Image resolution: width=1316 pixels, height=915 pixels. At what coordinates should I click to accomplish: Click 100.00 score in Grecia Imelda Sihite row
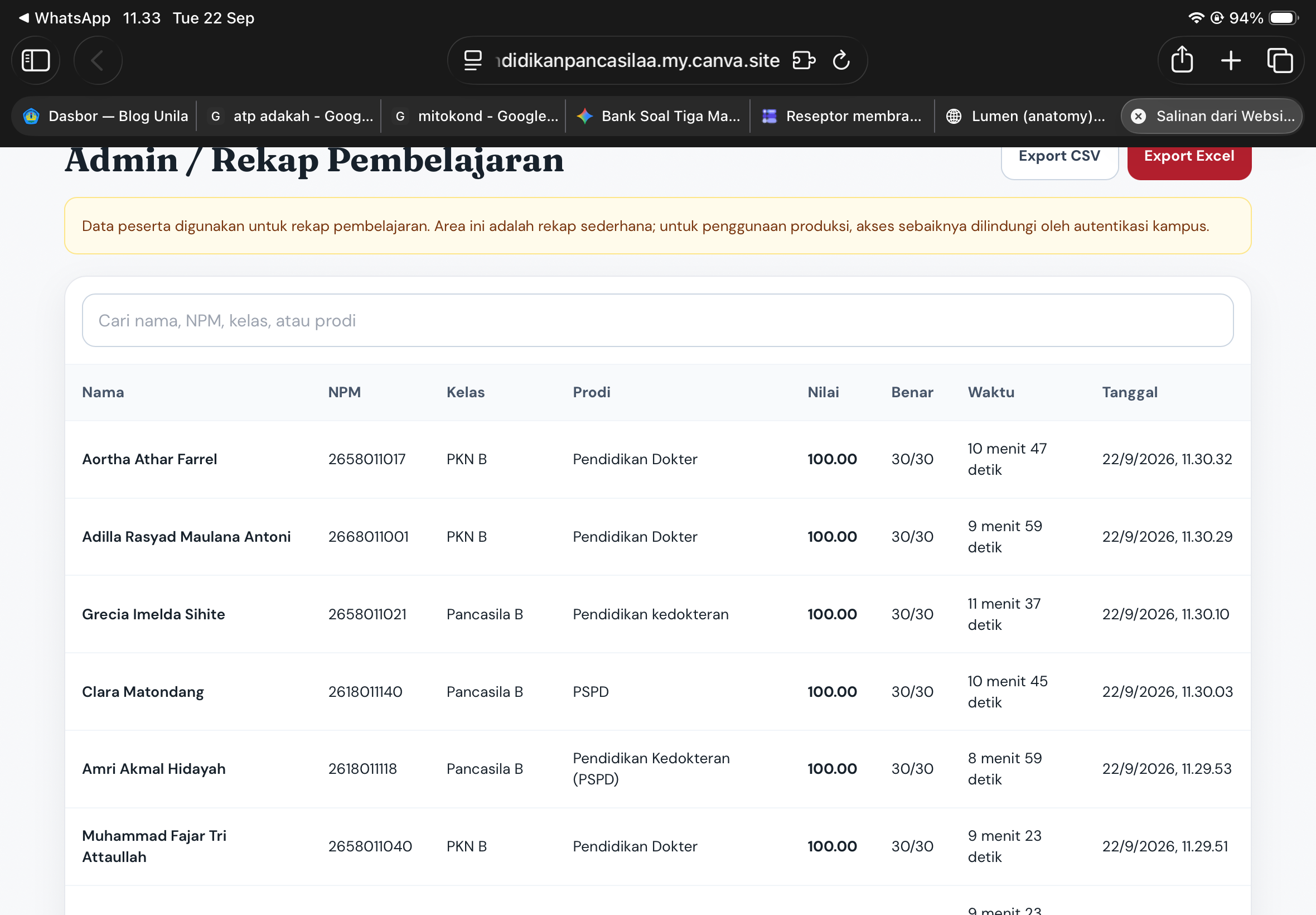(x=832, y=614)
